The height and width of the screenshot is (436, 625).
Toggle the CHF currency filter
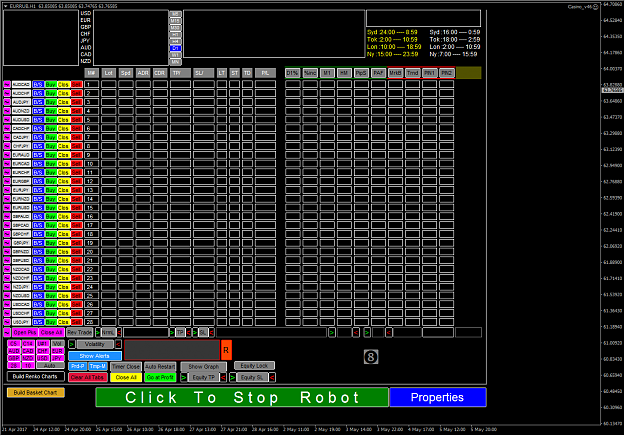(42, 351)
